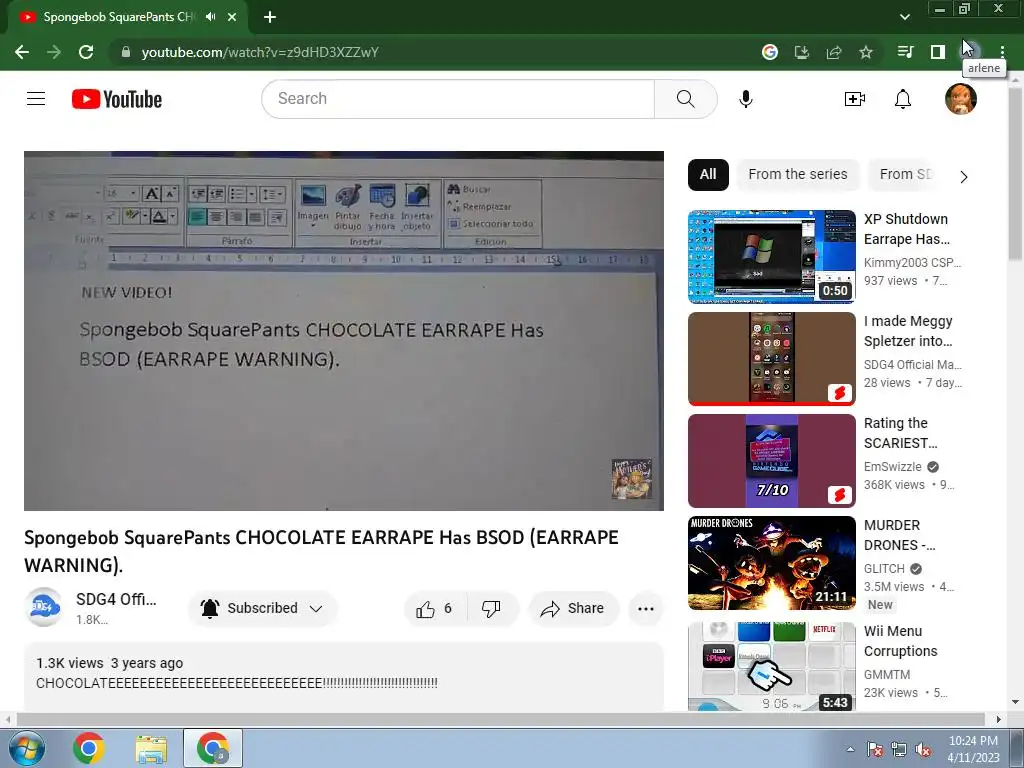
Task: Expand the Subscribed notification dropdown
Action: (x=316, y=609)
